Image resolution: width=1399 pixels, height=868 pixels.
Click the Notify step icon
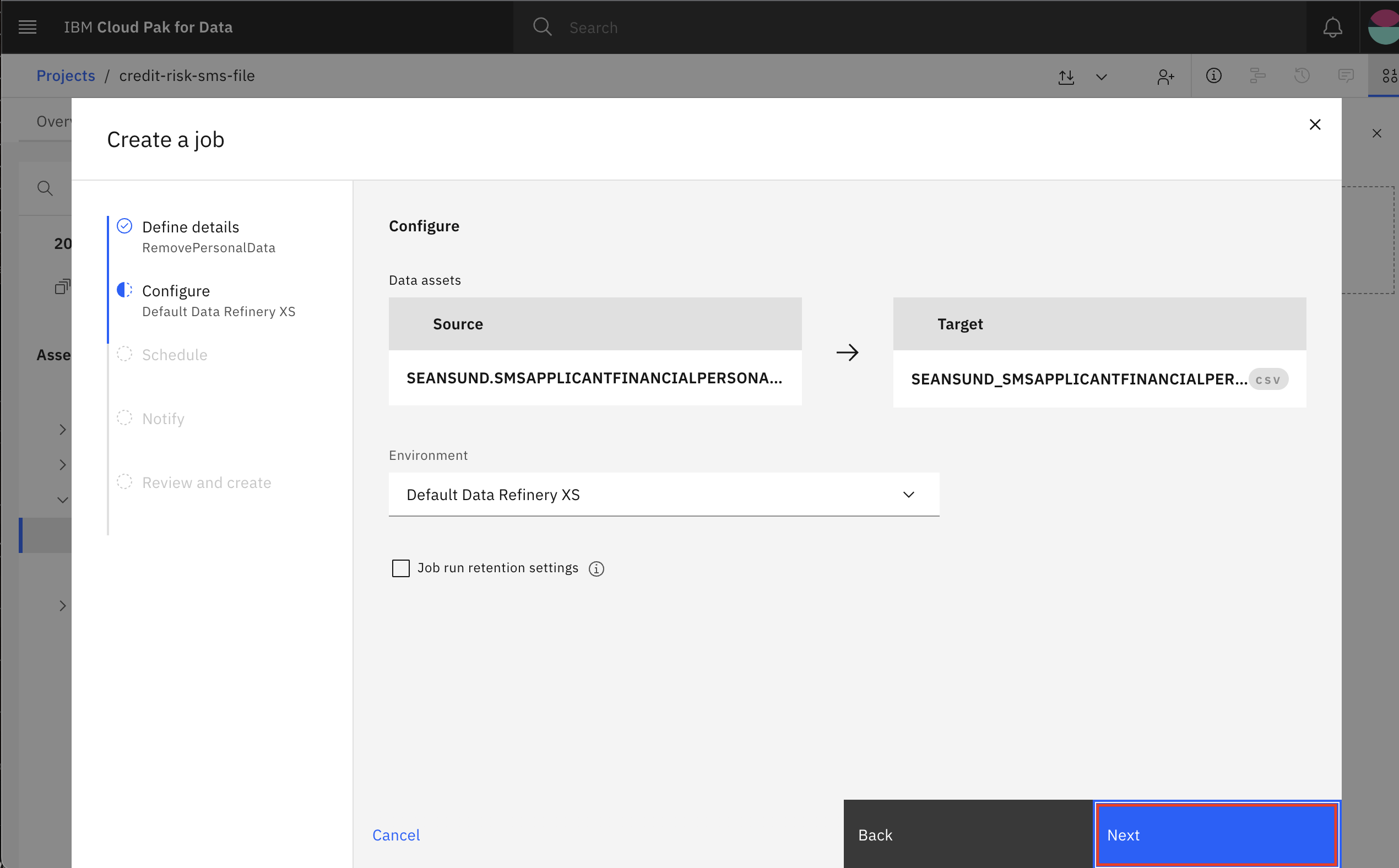tap(124, 417)
